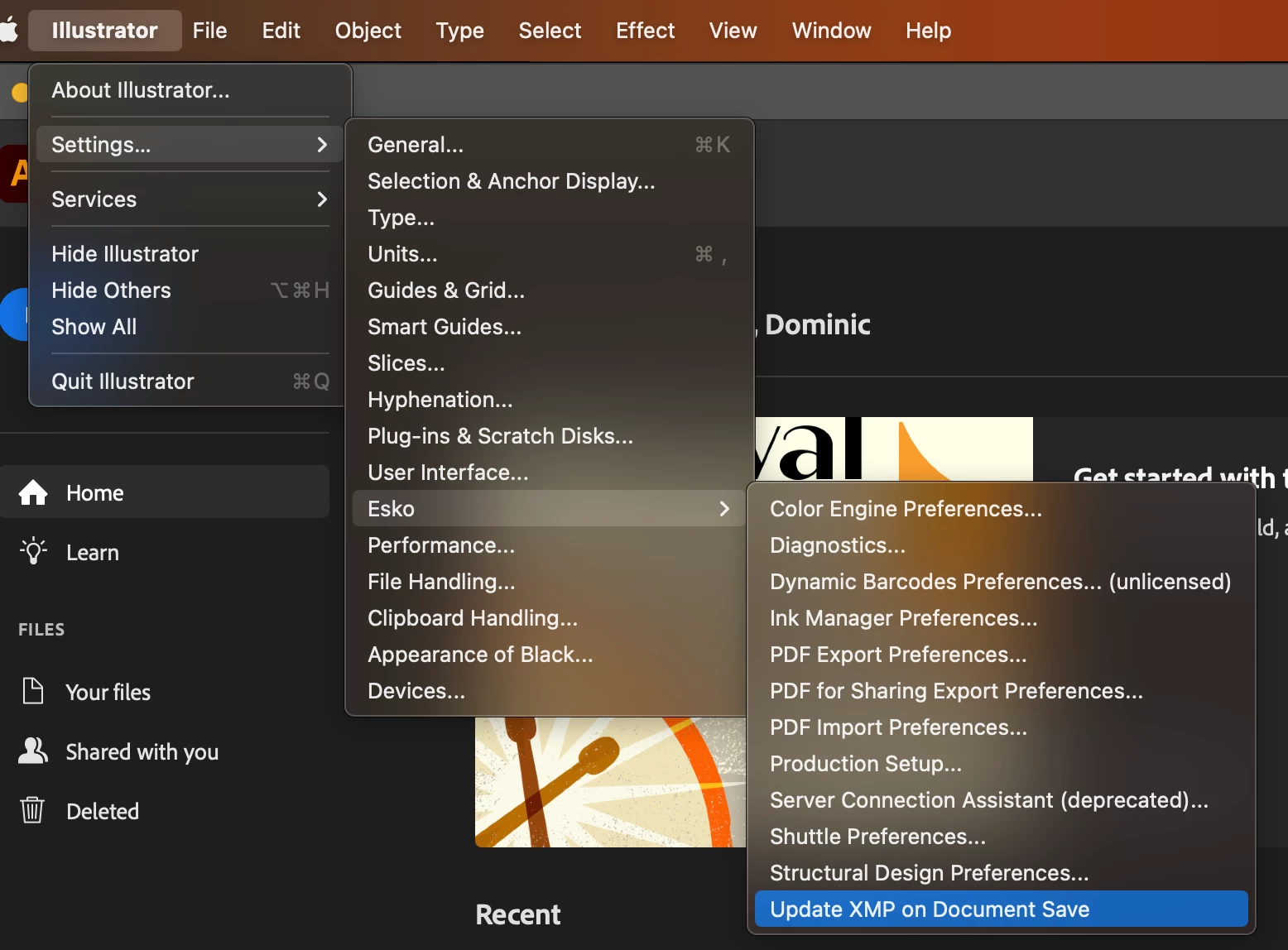Open the Object menu
Viewport: 1288px width, 950px height.
(368, 31)
